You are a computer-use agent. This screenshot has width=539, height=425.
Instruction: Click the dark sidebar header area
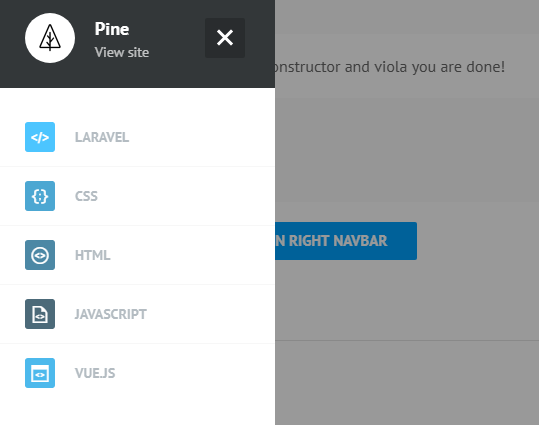[x=138, y=44]
